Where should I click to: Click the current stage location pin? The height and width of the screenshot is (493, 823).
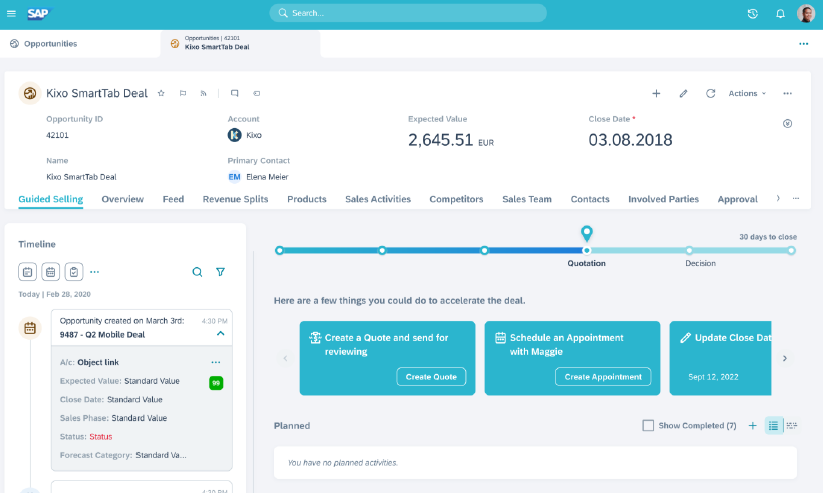pos(586,233)
